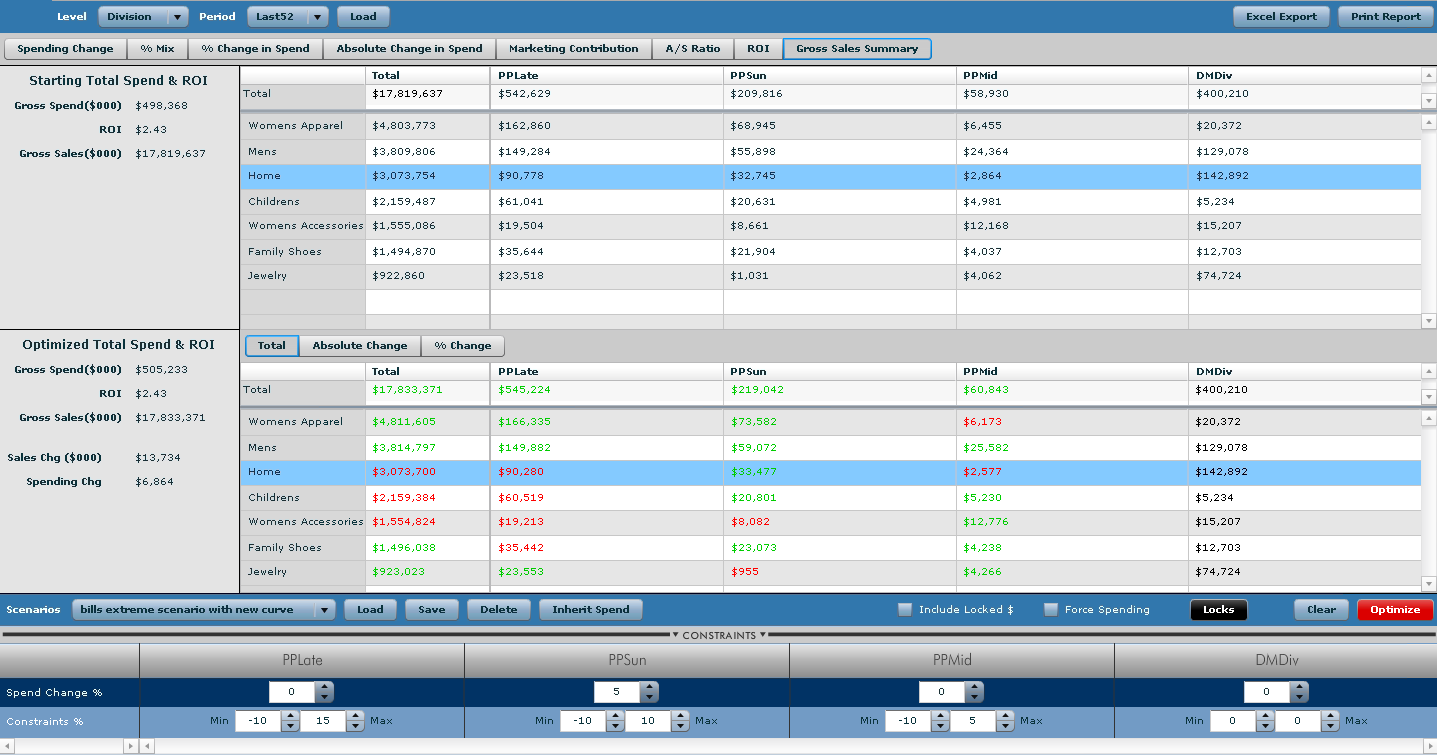This screenshot has height=755, width=1437.
Task: Export data with Excel Export button
Action: [1281, 16]
